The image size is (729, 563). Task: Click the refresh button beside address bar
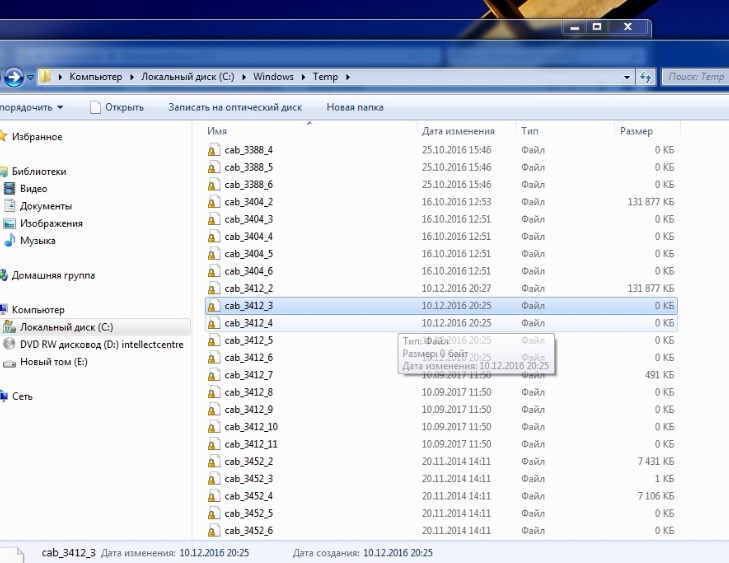pyautogui.click(x=645, y=77)
